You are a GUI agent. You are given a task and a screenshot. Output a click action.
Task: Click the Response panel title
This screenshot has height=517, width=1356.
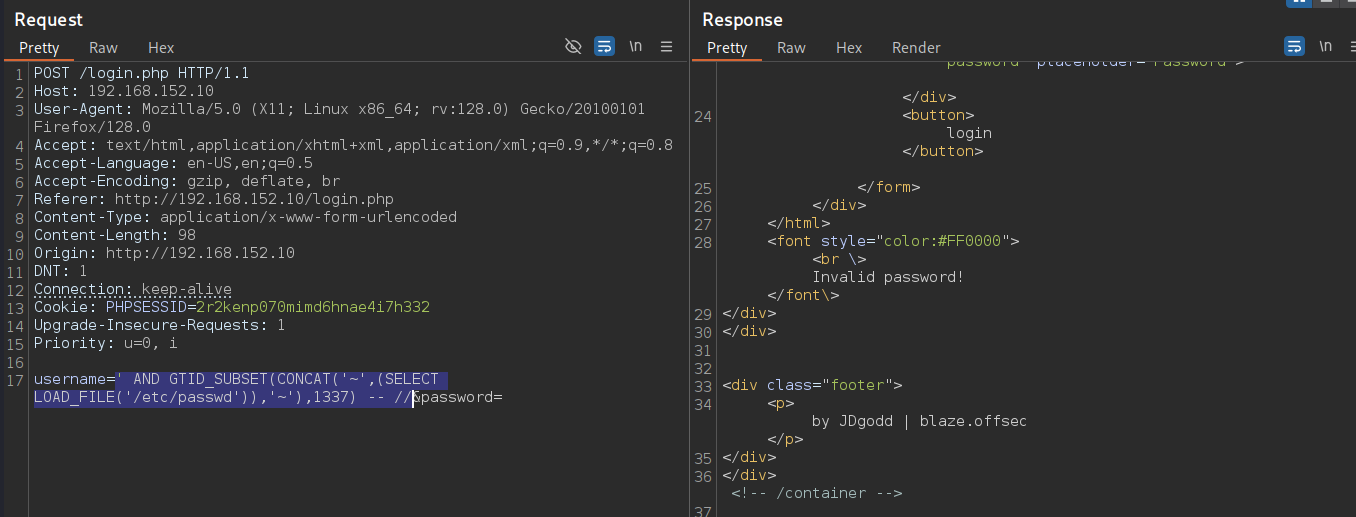[742, 19]
